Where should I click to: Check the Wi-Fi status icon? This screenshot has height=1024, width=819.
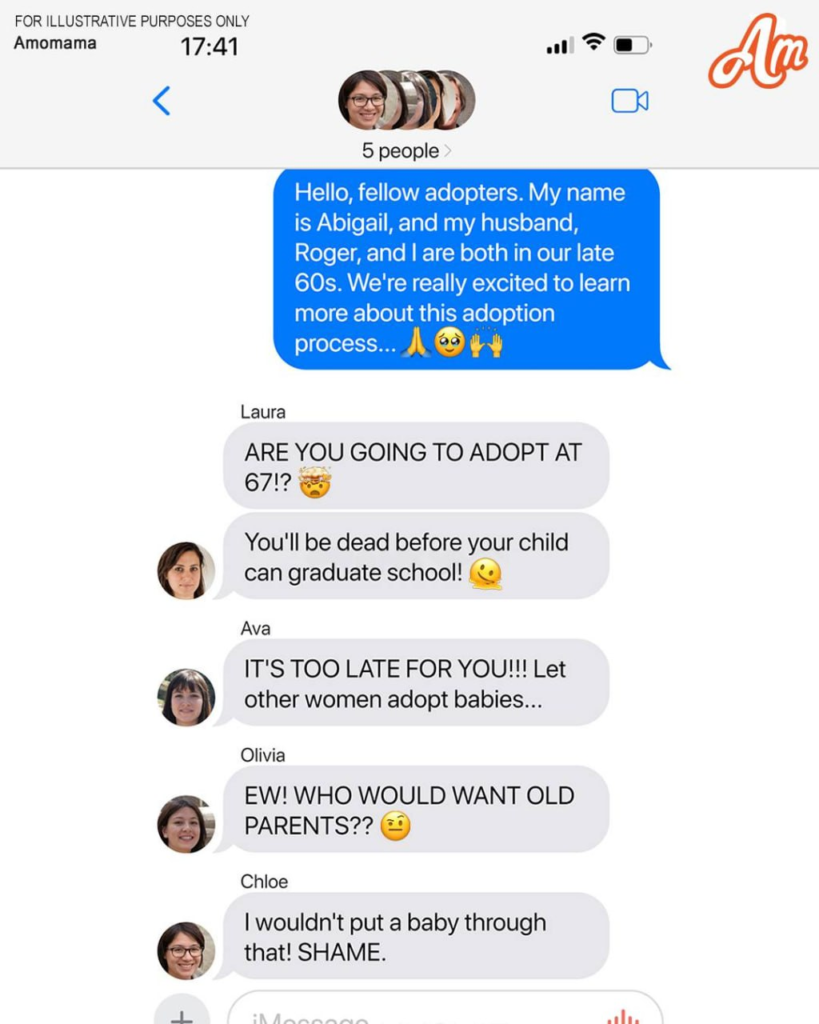(x=594, y=42)
